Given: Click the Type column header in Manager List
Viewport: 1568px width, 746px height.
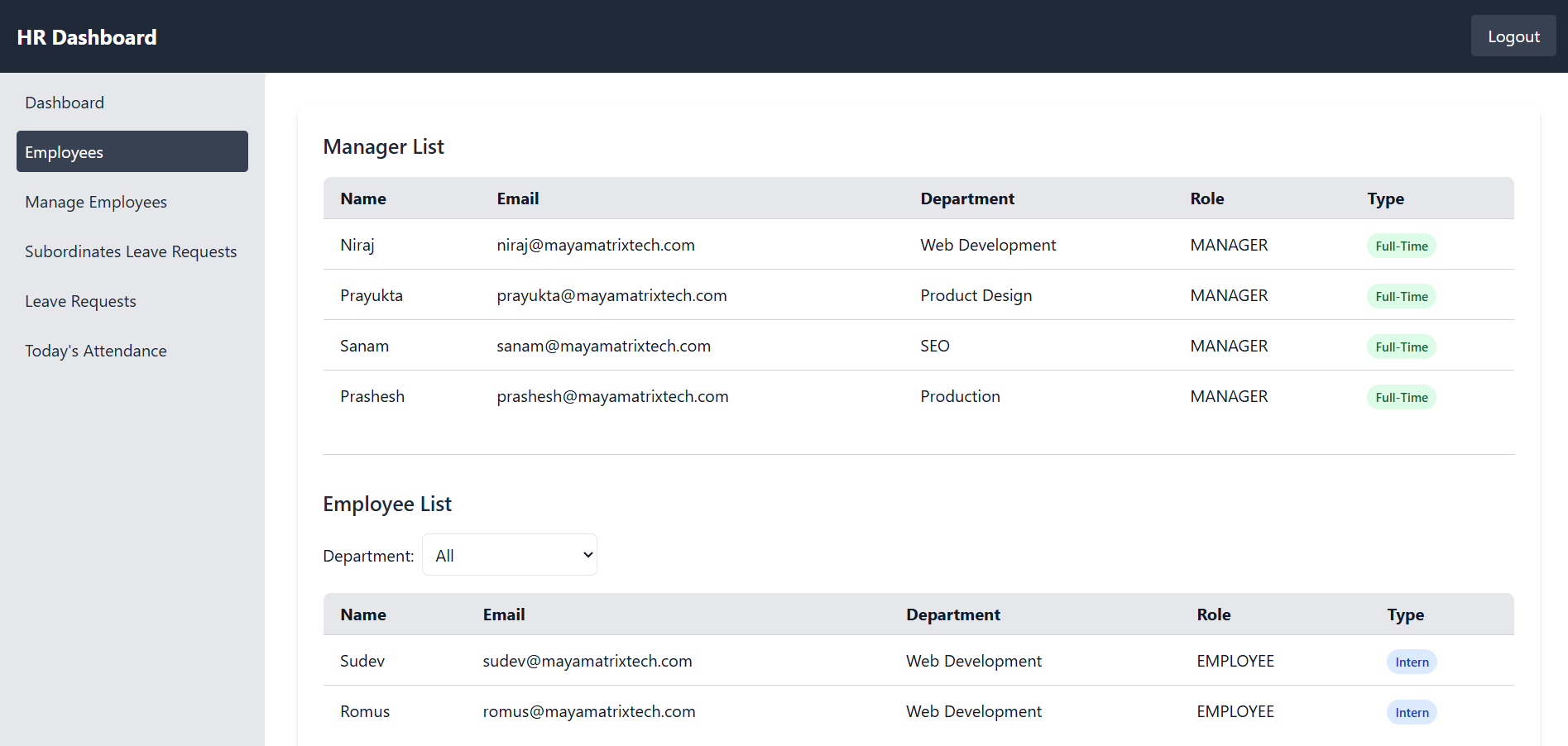Looking at the screenshot, I should pos(1385,198).
